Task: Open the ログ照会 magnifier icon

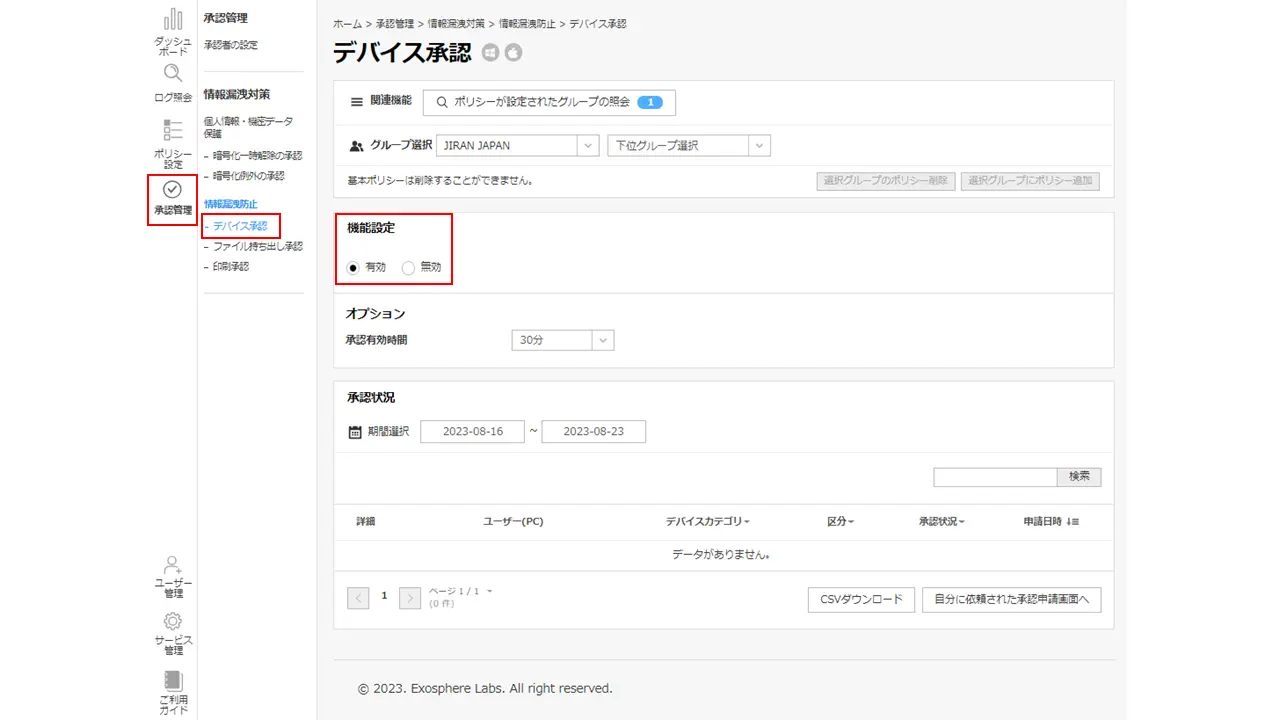Action: coord(172,74)
